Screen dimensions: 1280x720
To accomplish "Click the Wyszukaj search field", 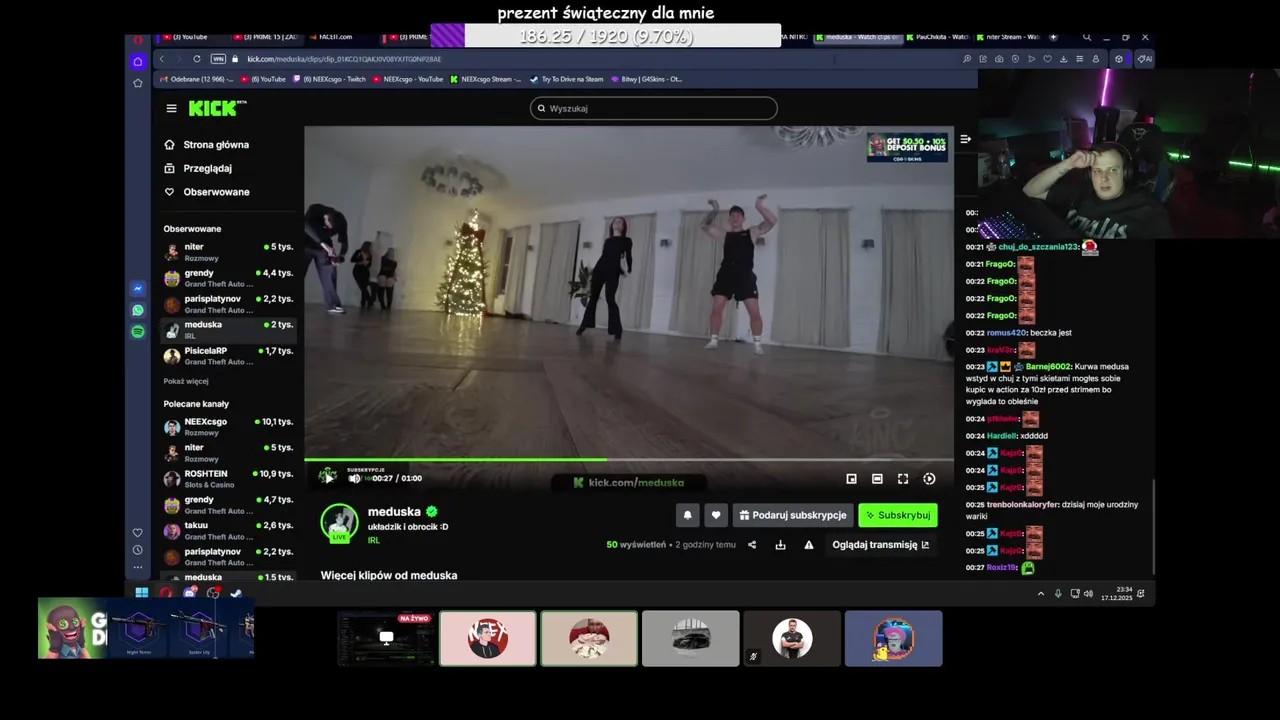I will (653, 108).
